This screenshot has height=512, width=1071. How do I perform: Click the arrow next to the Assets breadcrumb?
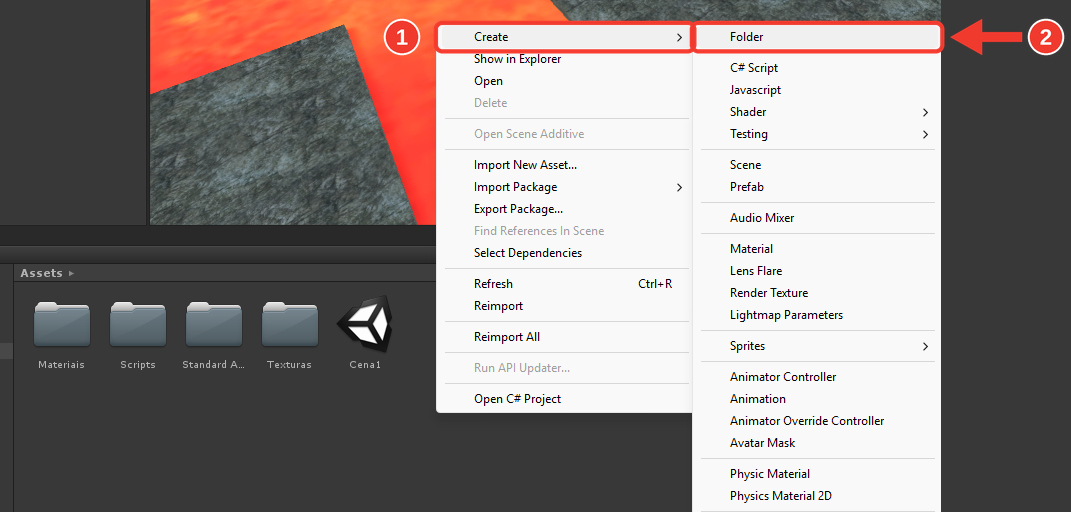click(72, 273)
